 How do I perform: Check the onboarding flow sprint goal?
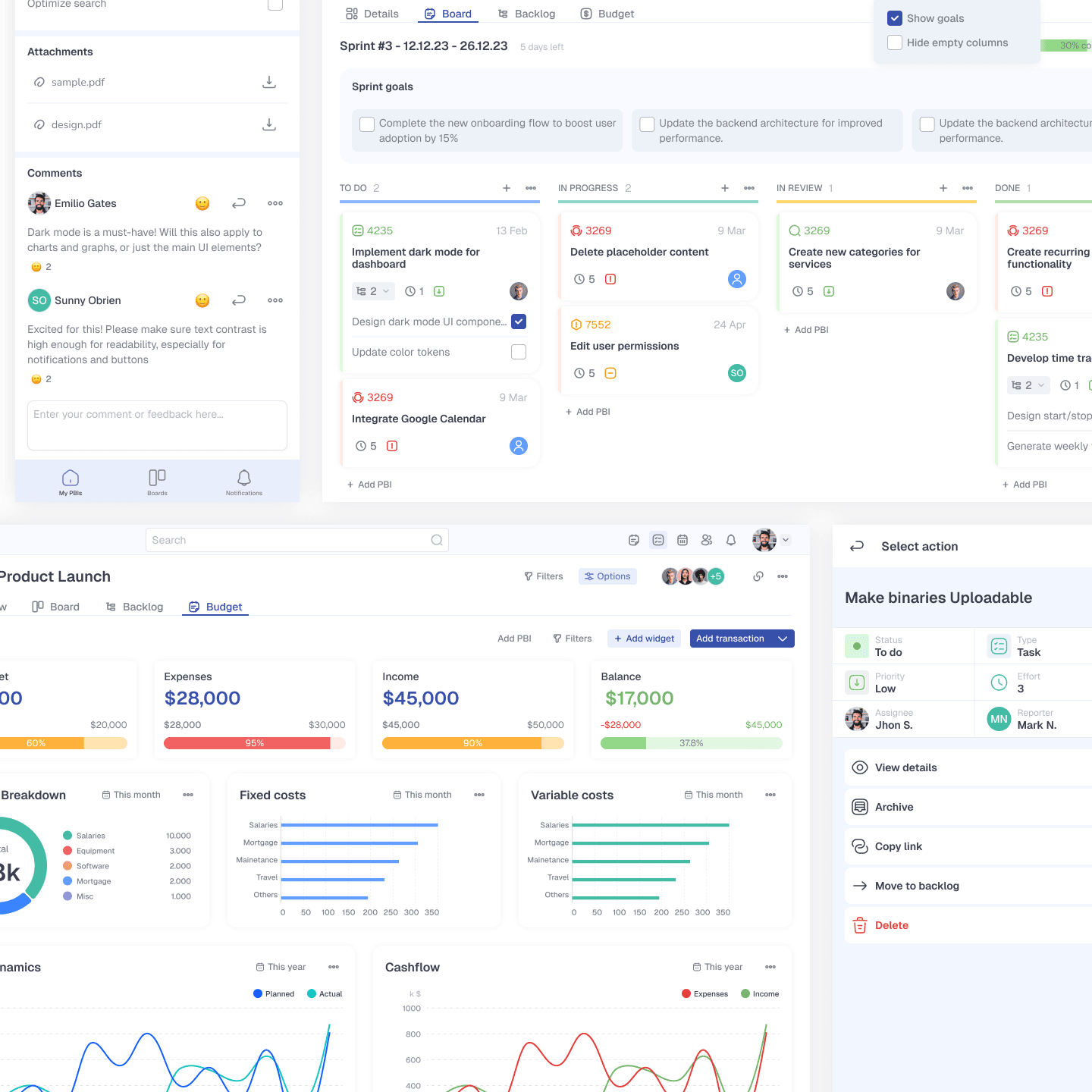pos(367,124)
